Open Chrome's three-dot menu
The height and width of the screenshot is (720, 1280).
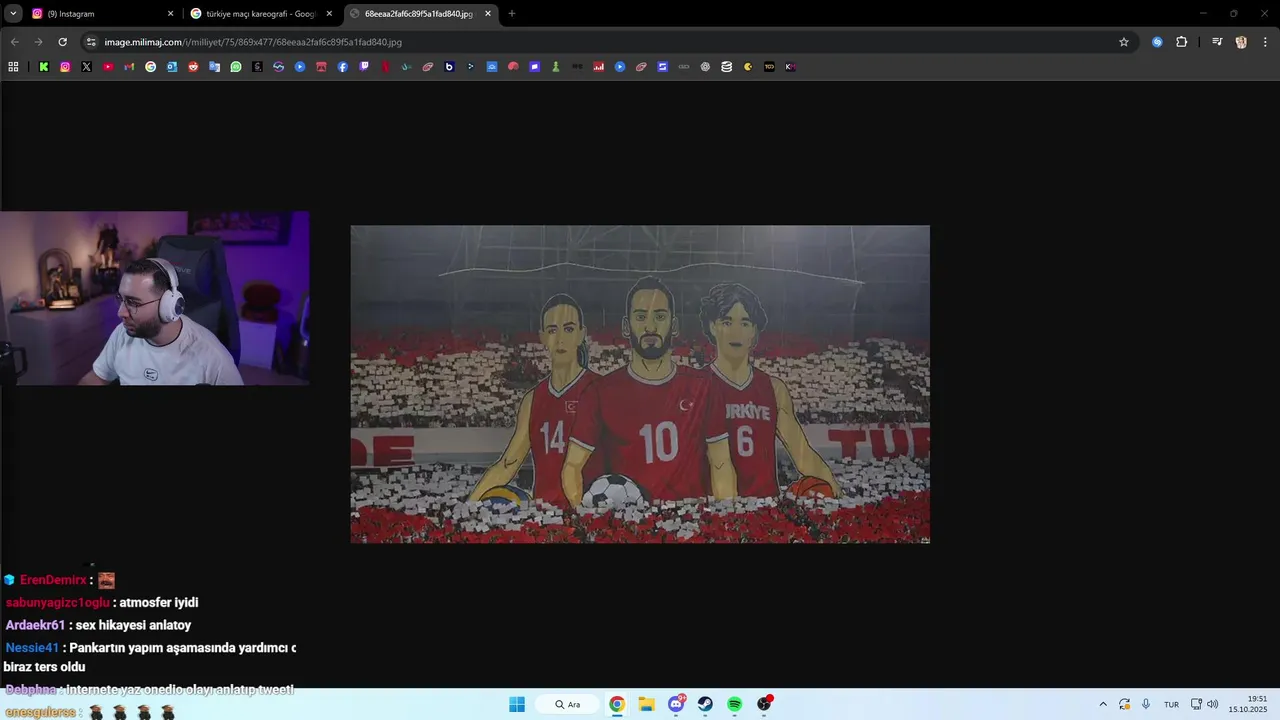(x=1265, y=42)
